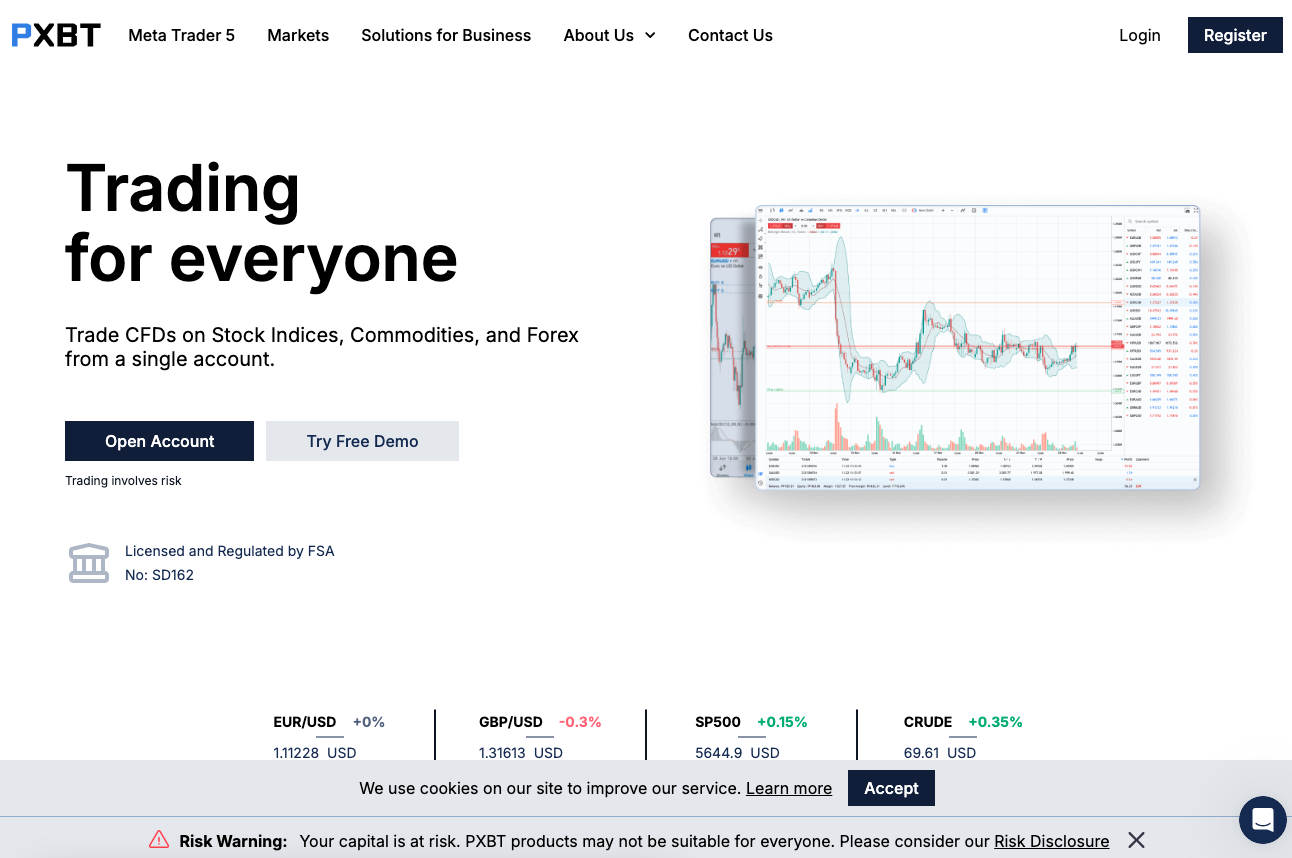Image resolution: width=1292 pixels, height=858 pixels.
Task: Click the bank icon beside the FSA license text
Action: point(89,563)
